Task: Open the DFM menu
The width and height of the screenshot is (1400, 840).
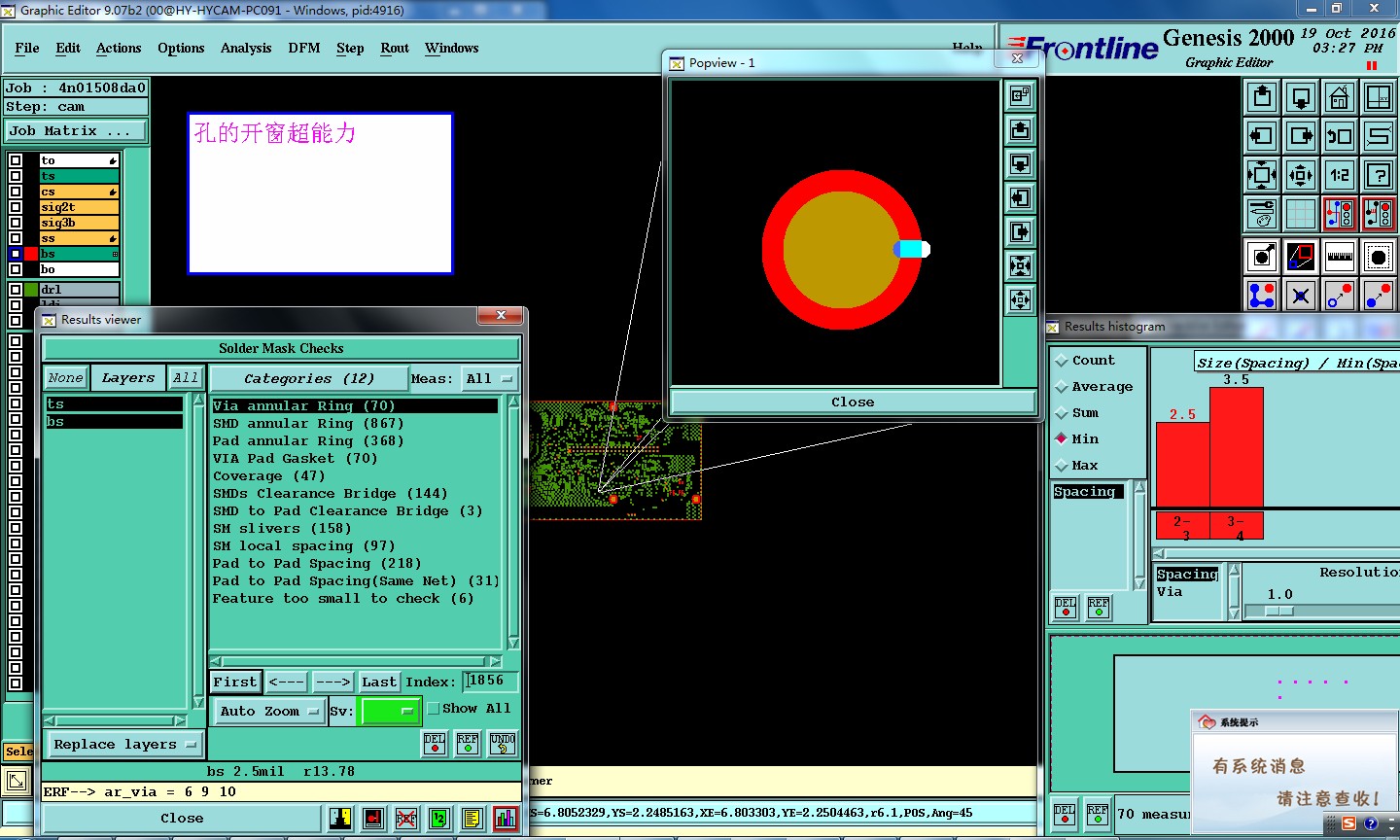Action: pyautogui.click(x=303, y=48)
